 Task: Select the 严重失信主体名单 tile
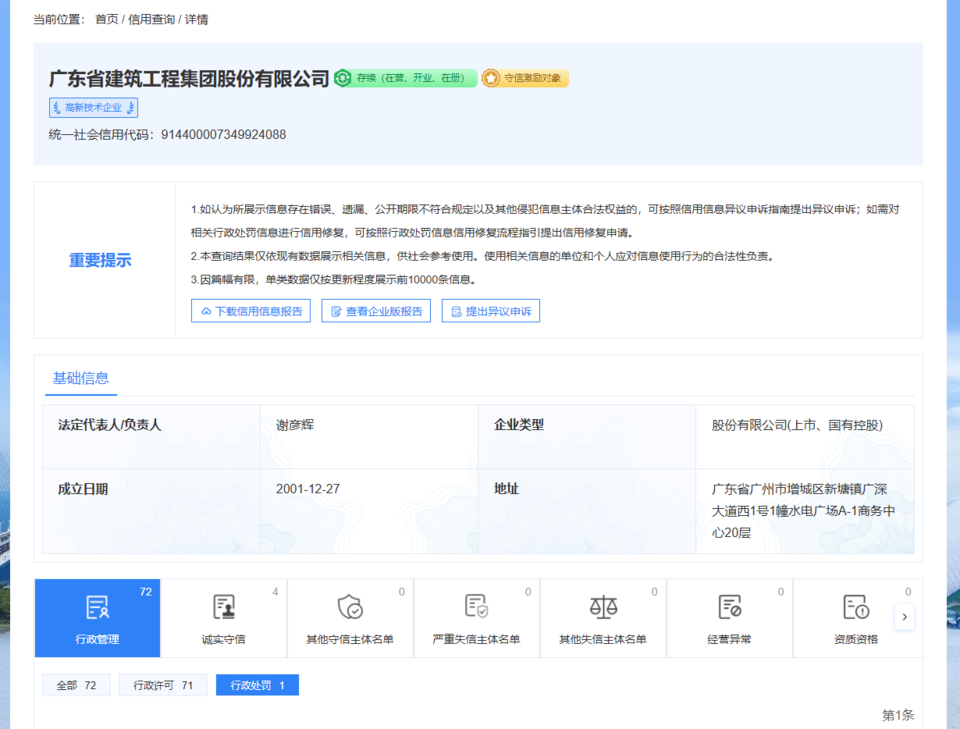click(476, 618)
